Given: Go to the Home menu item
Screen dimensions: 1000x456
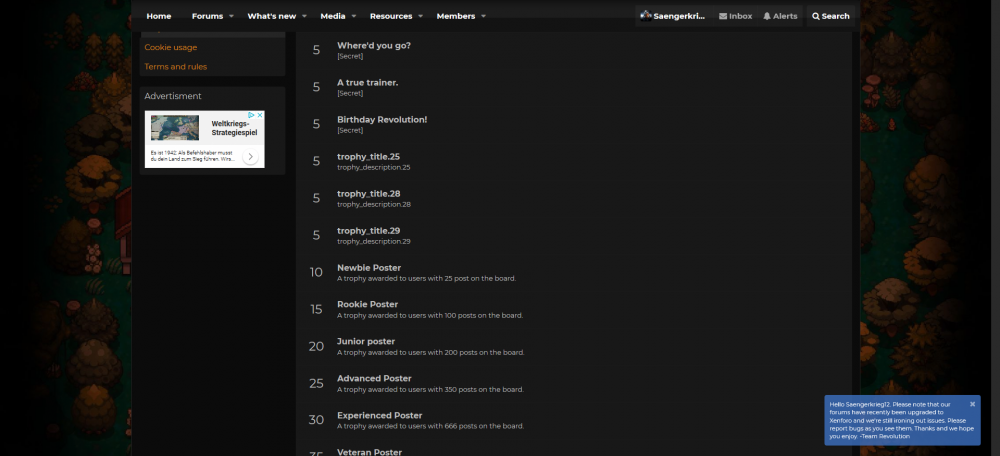Looking at the screenshot, I should (x=159, y=16).
